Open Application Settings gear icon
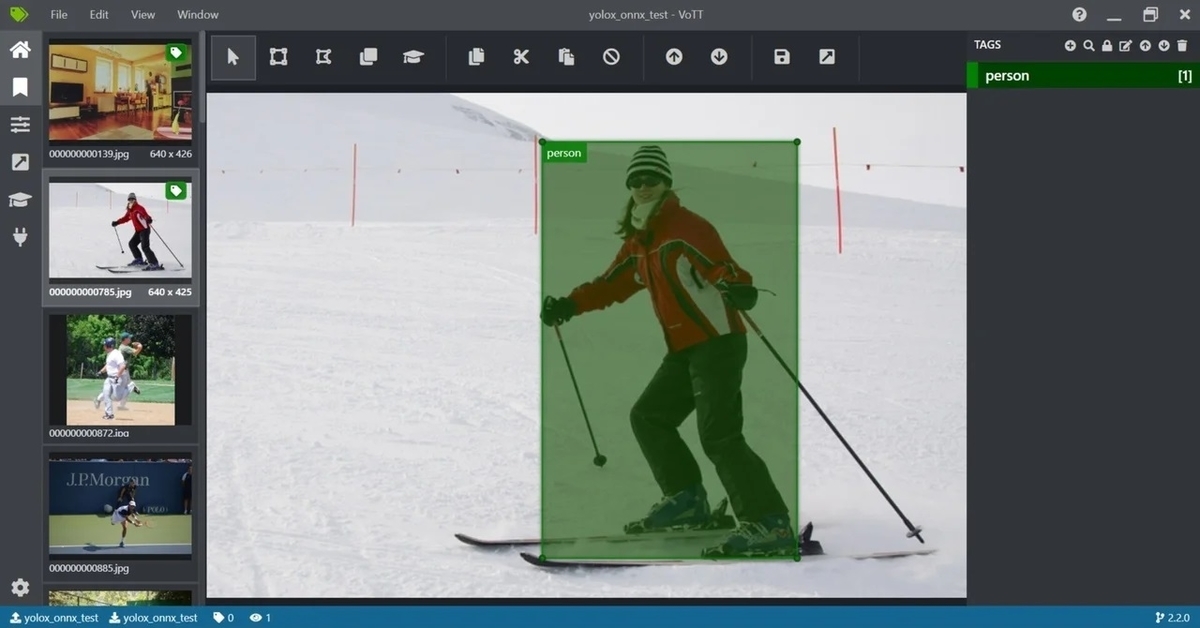 pos(20,588)
